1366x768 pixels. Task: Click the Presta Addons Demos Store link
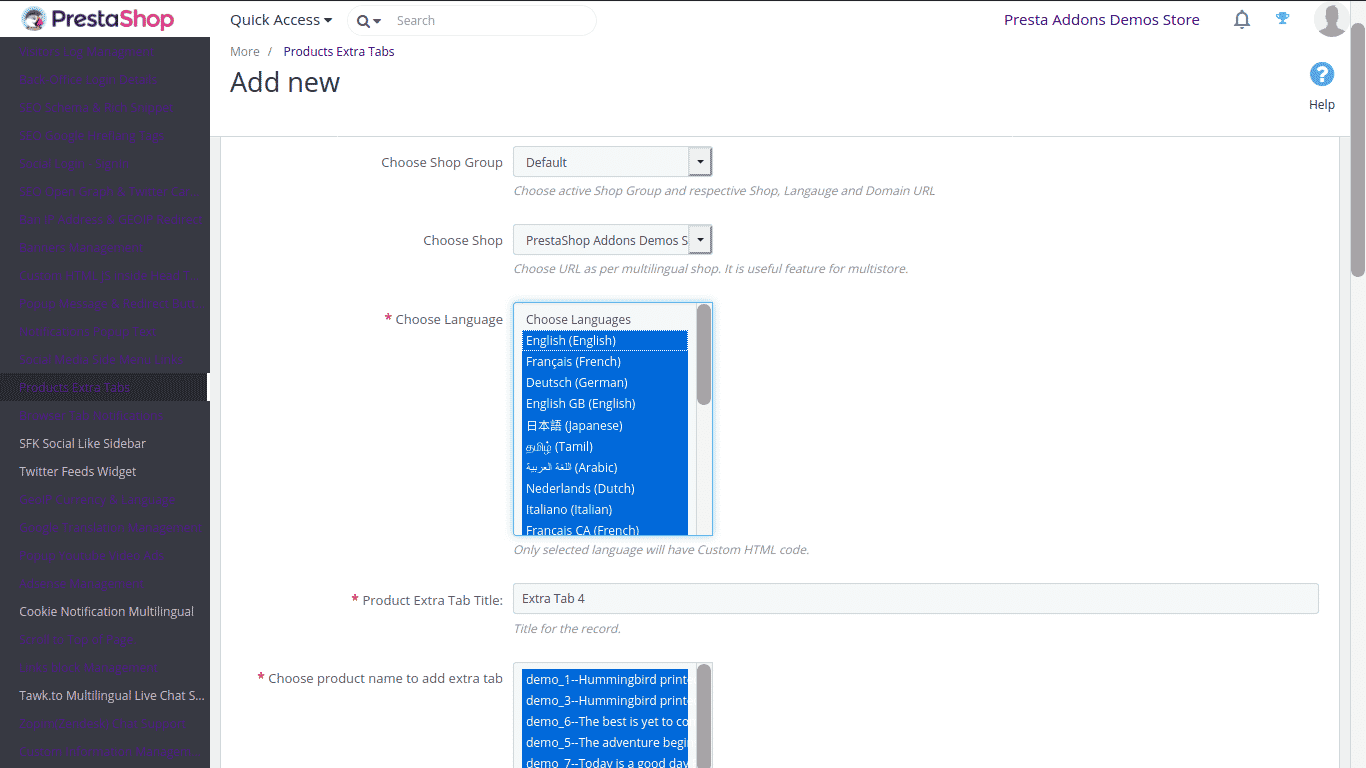click(x=1101, y=20)
